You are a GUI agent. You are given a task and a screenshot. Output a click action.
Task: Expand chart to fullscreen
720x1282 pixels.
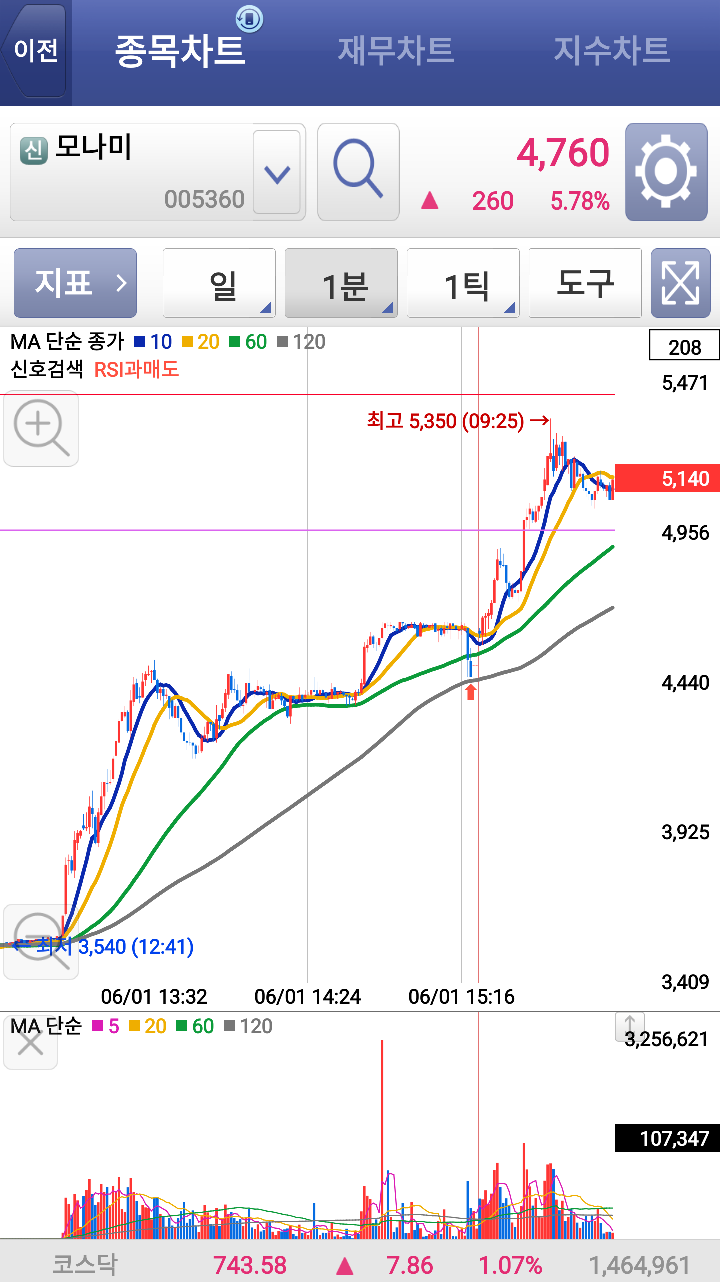pos(680,283)
